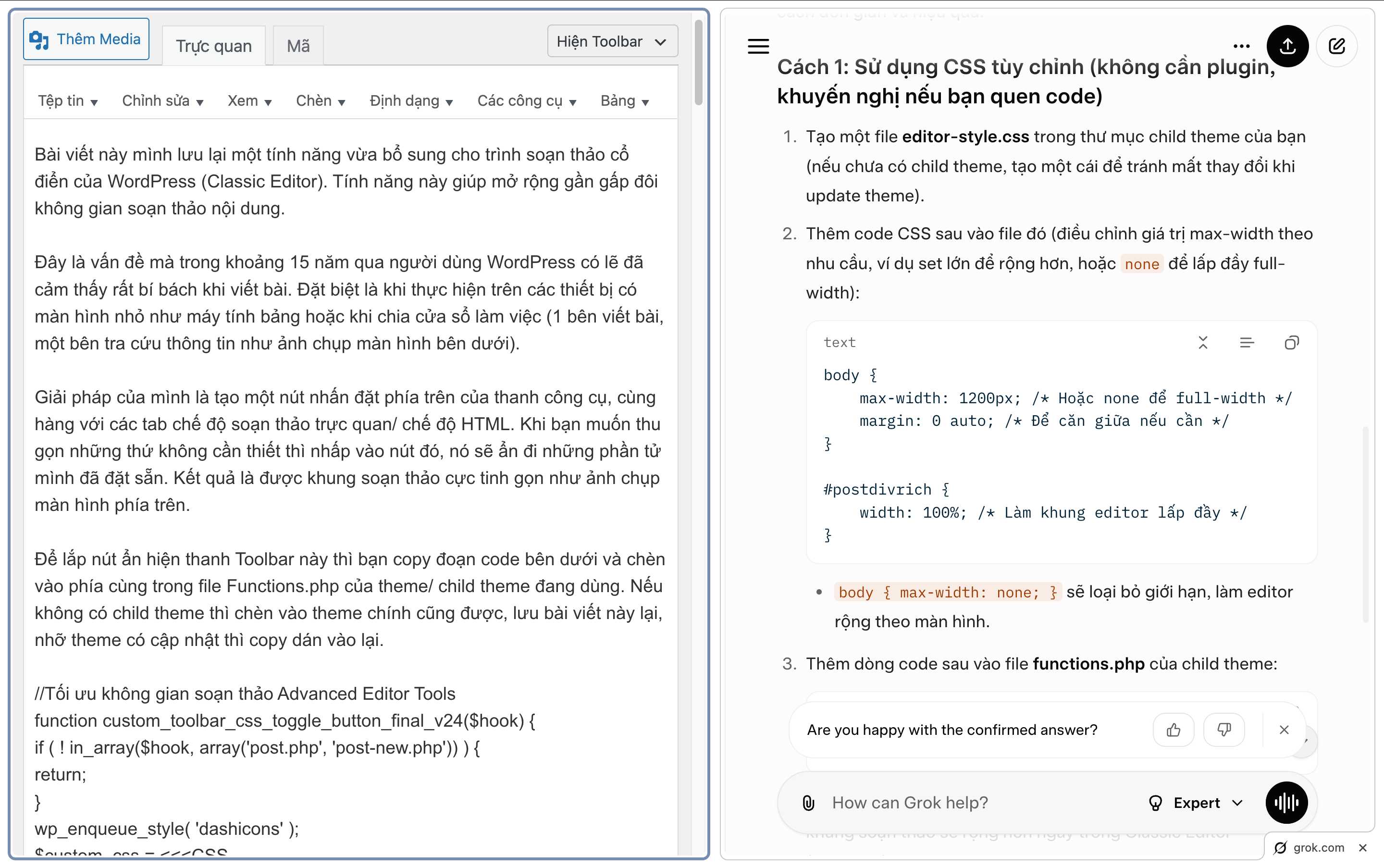Open the Grok hamburger sidebar menu
This screenshot has height=868, width=1384.
tap(758, 46)
